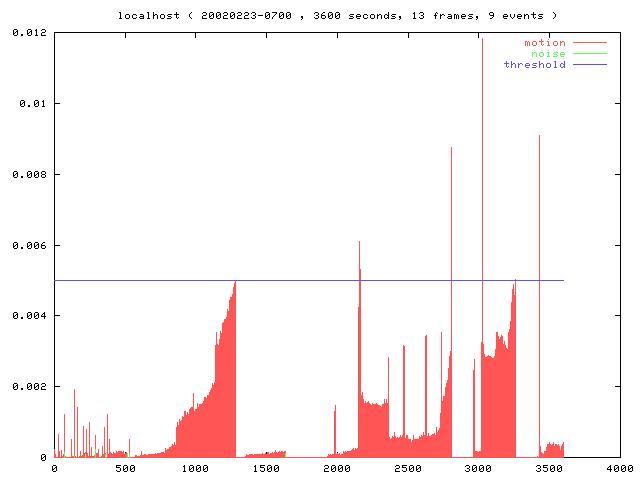Viewport: 640px width, 480px height.
Task: Click the top of the motion spike near x=2800
Action: coord(451,148)
